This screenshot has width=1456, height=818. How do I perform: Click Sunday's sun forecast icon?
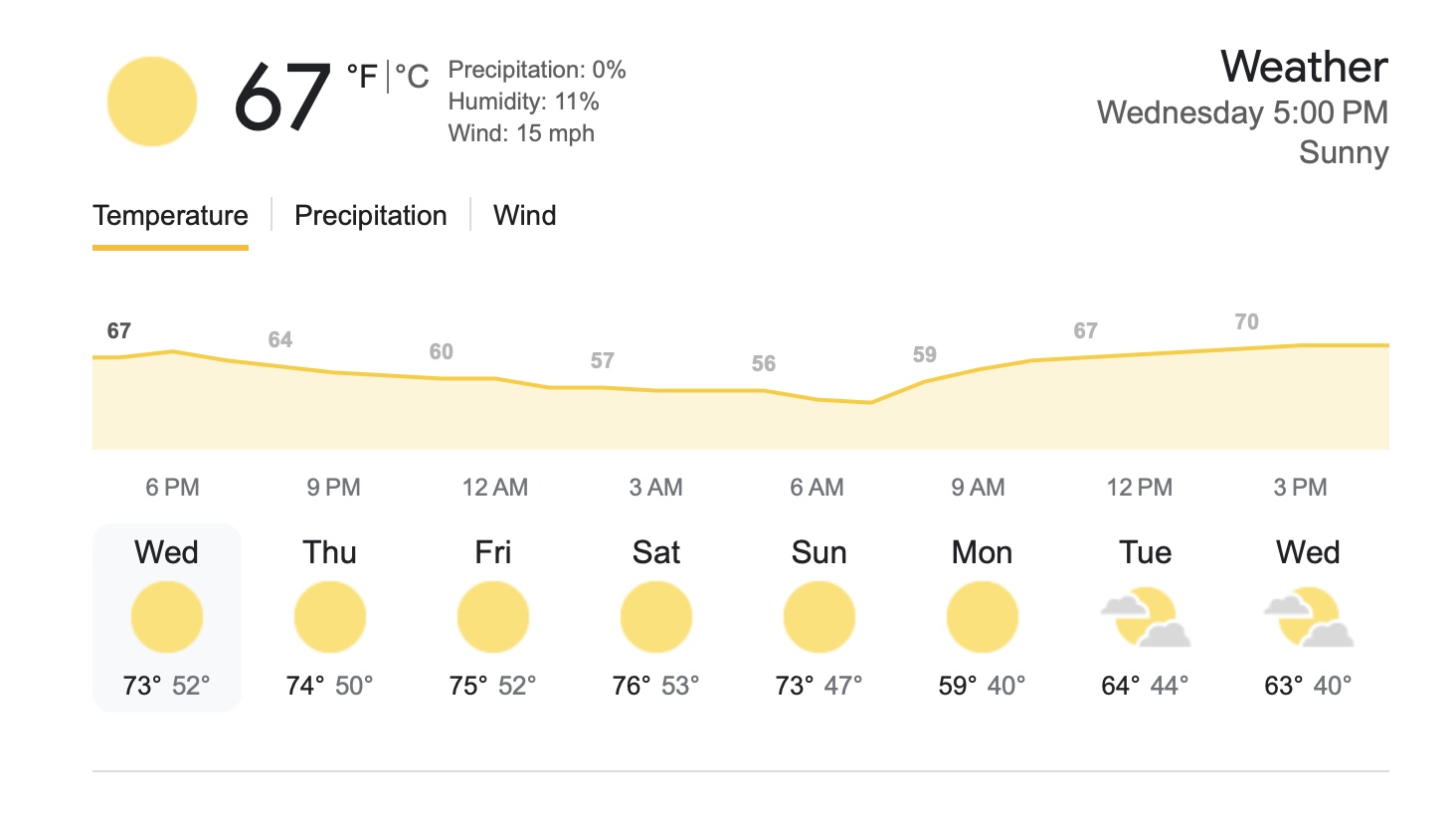[819, 617]
